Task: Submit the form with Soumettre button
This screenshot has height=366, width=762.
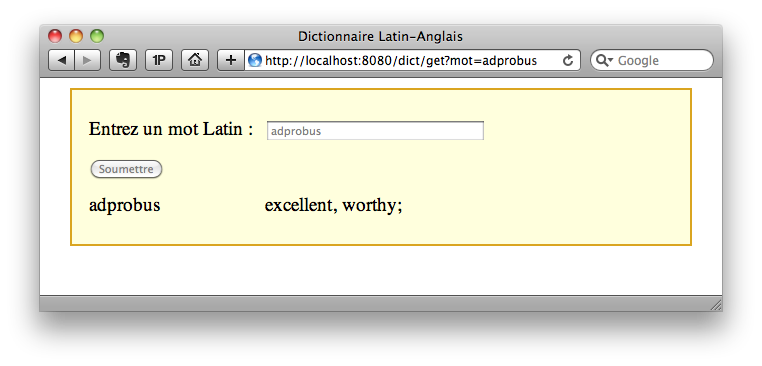Action: [126, 169]
